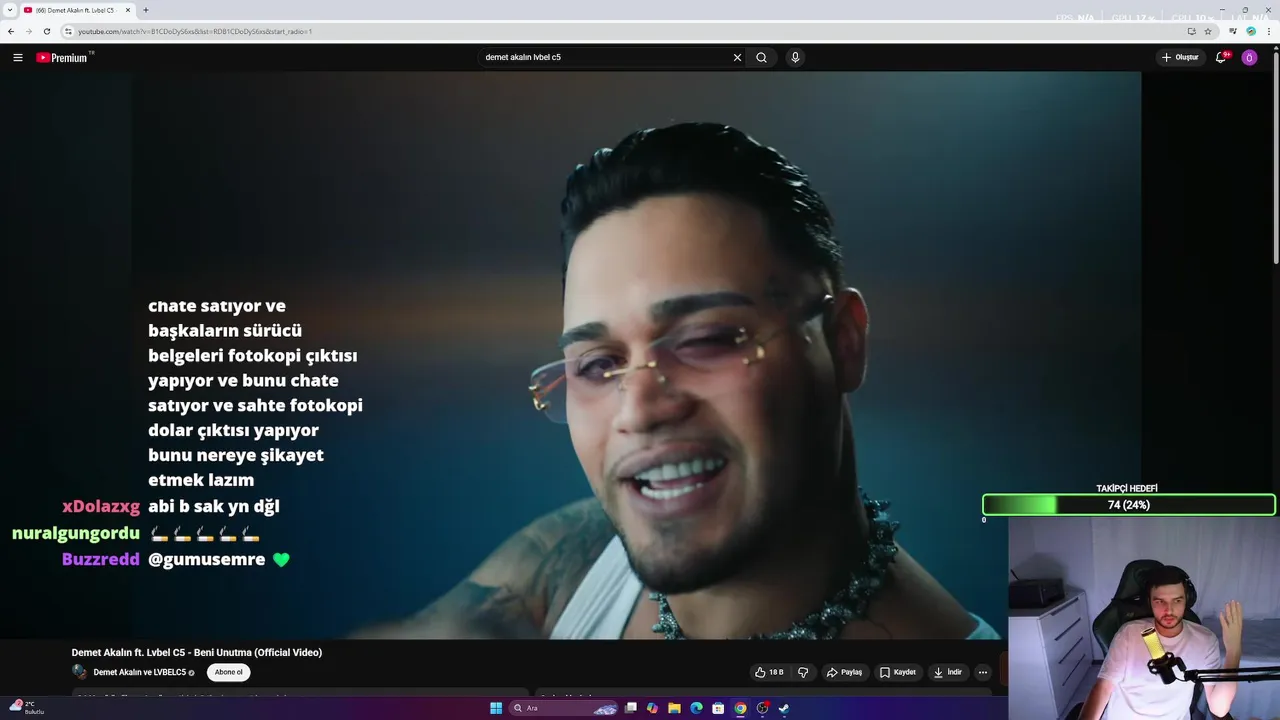Go forward in the browser

click(28, 31)
